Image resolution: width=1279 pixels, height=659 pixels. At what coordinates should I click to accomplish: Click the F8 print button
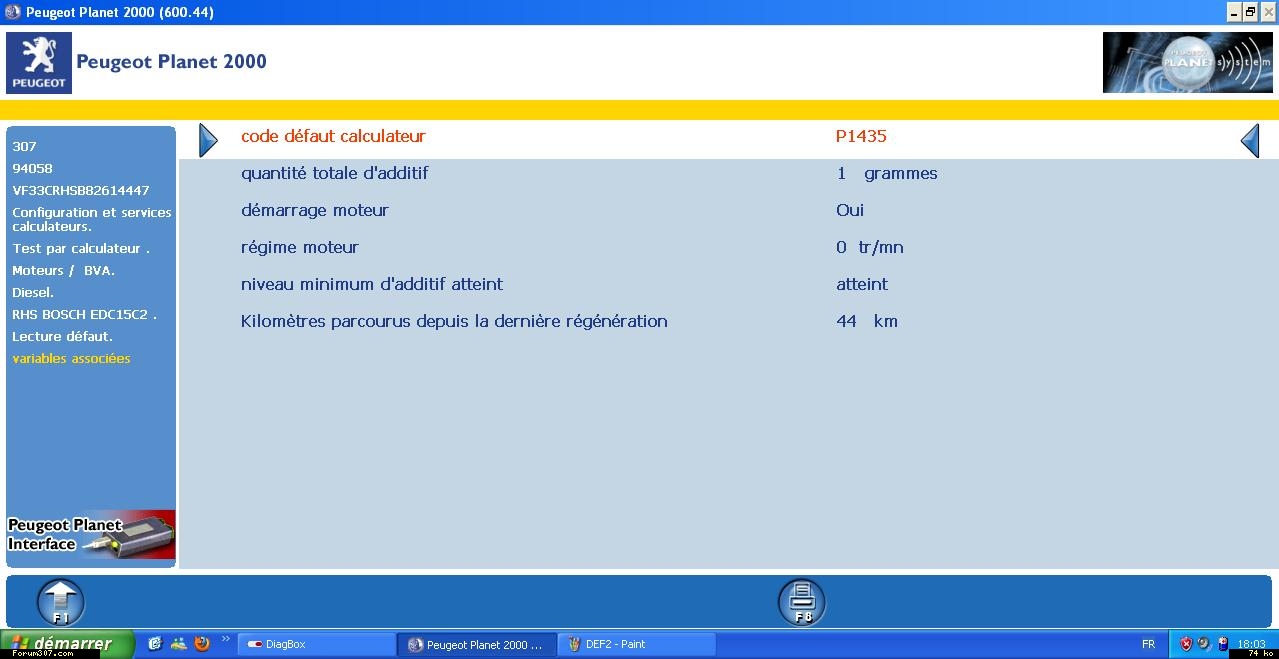801,602
